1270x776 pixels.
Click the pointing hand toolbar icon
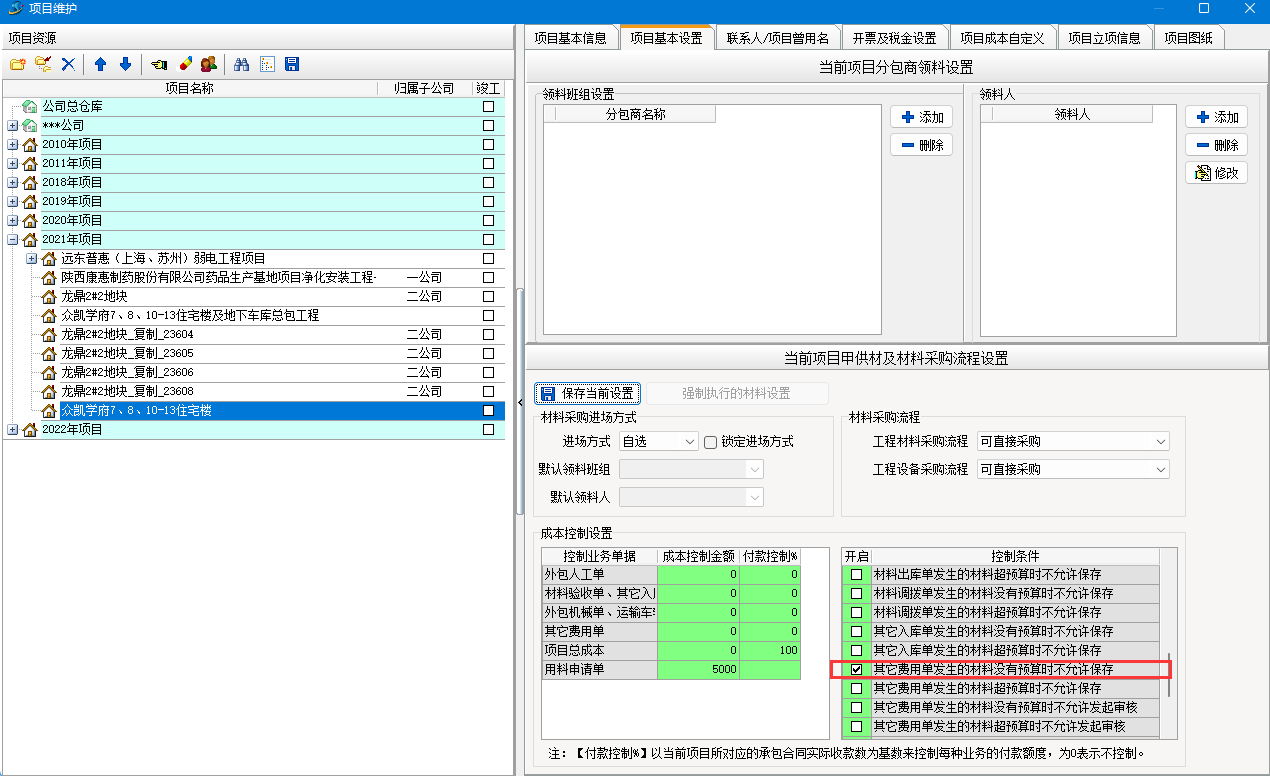point(159,64)
